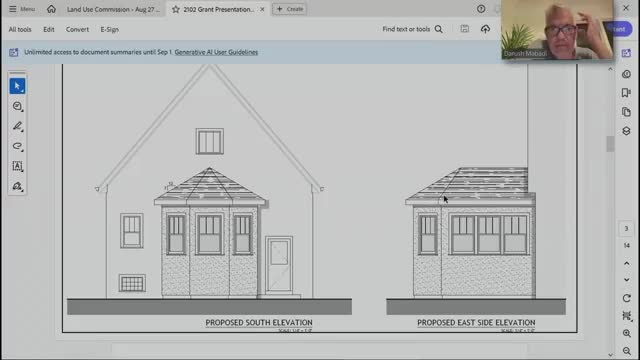Open the comments panel icon on right
Screen dimensions: 640x360
pos(626,74)
